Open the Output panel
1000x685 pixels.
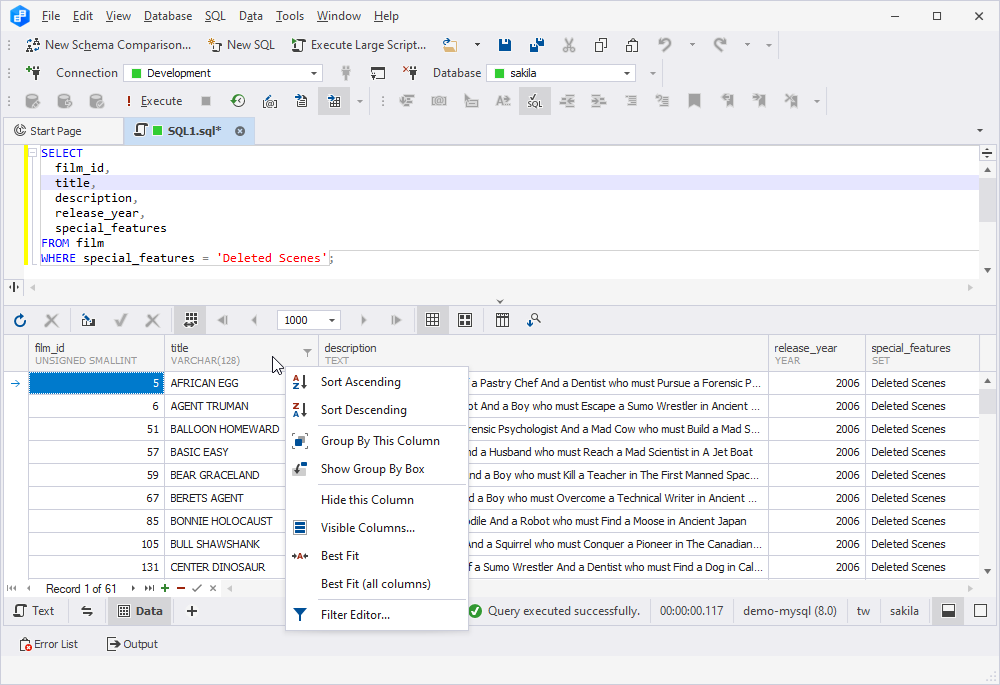click(133, 644)
